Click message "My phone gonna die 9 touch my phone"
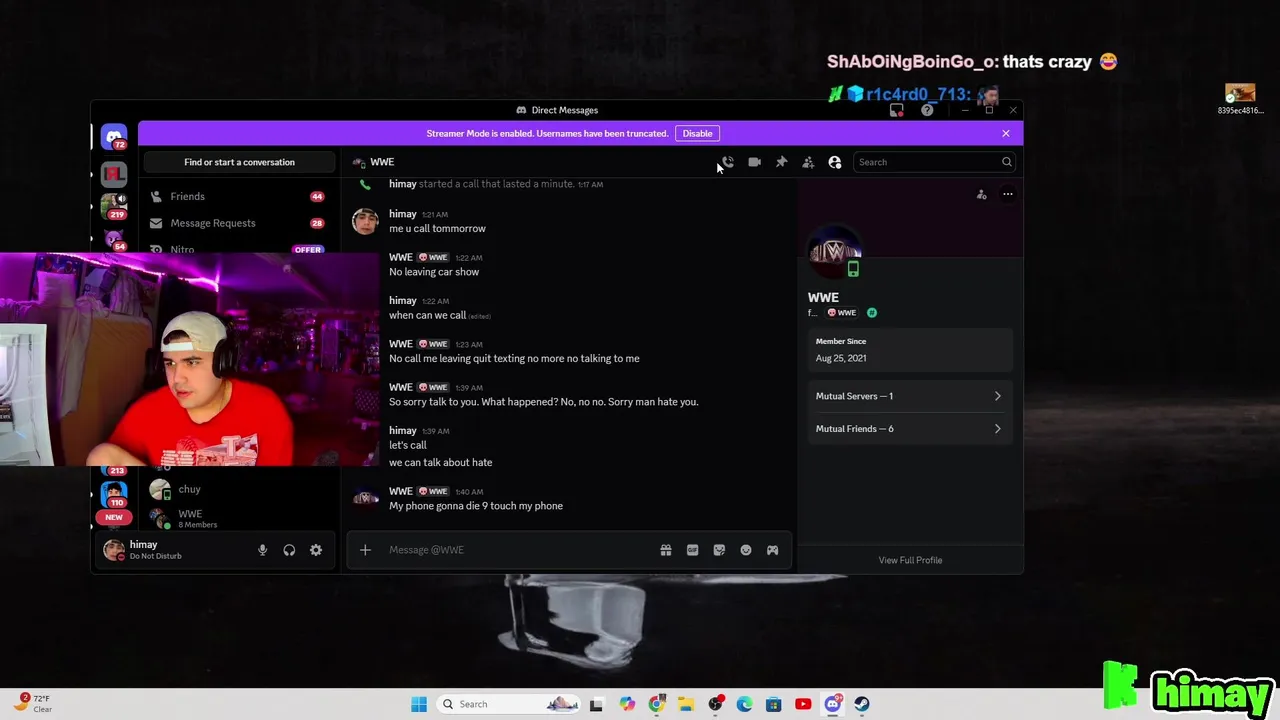 coord(476,506)
